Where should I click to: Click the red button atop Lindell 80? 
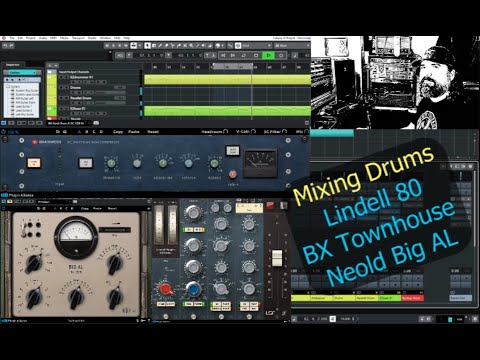(270, 206)
